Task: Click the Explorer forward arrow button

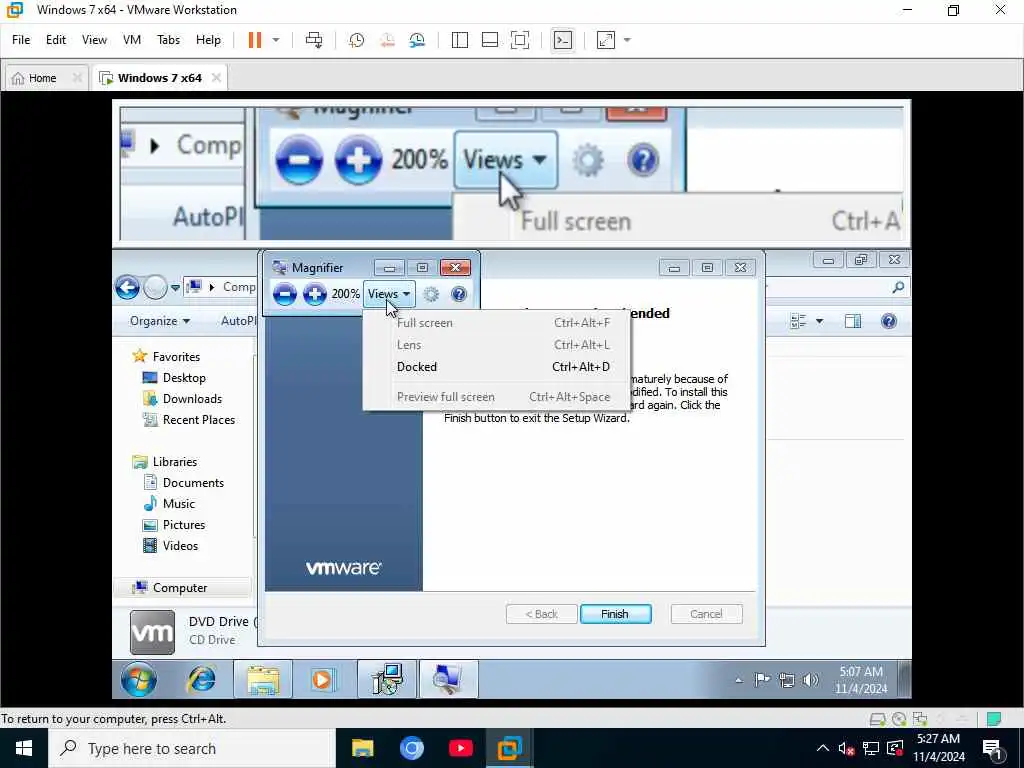Action: [155, 287]
